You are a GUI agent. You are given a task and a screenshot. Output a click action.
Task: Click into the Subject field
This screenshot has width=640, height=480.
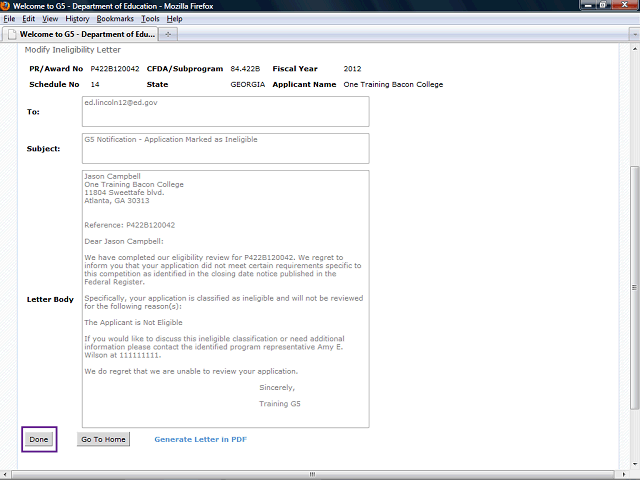point(226,149)
